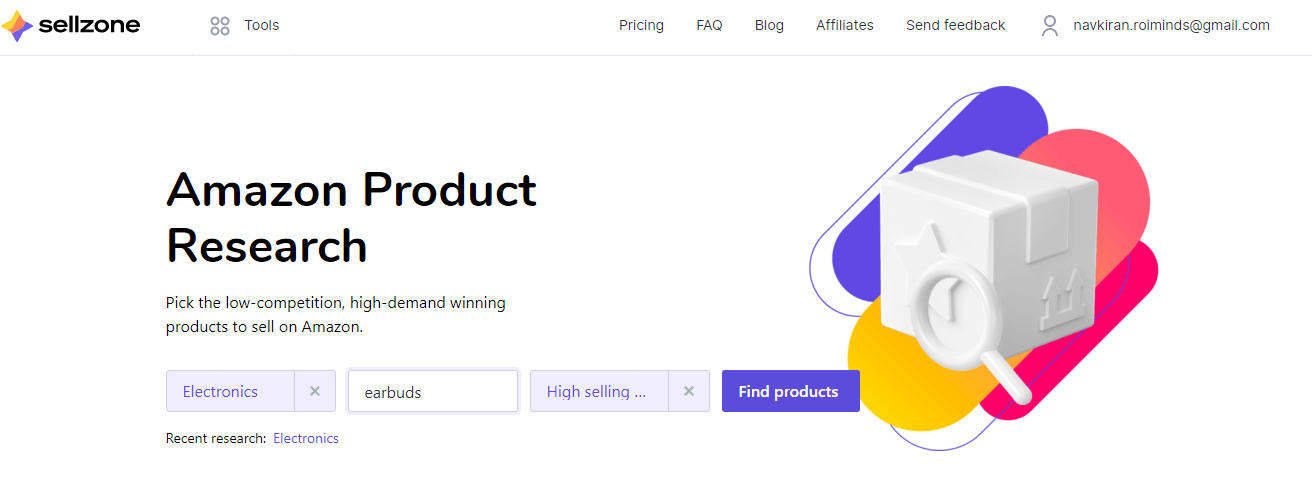Go to the Pricing page
Screen dimensions: 1312x487
pyautogui.click(x=641, y=25)
